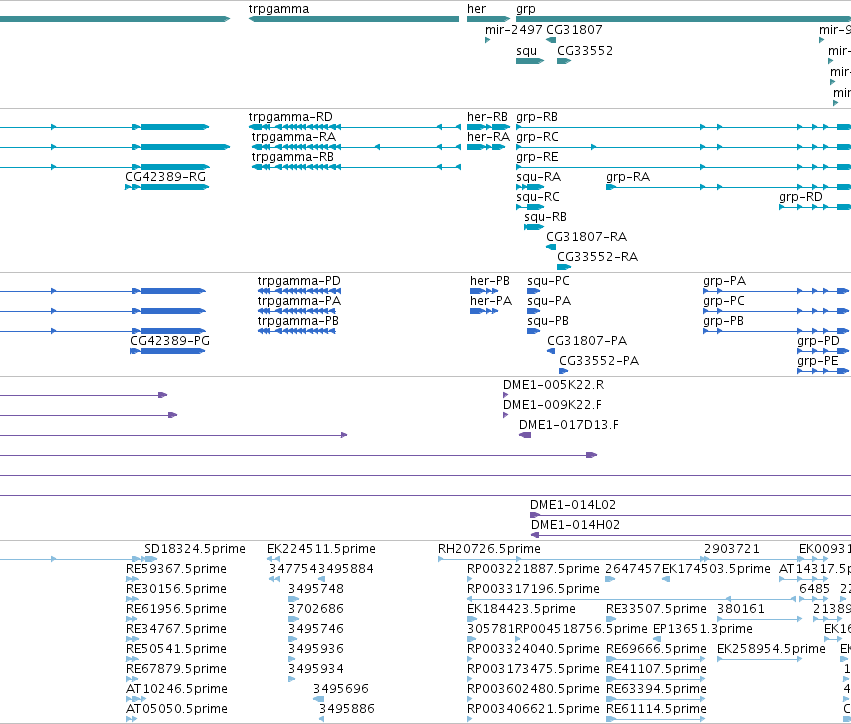Open BAC end DME1-017D13.F

569,425
